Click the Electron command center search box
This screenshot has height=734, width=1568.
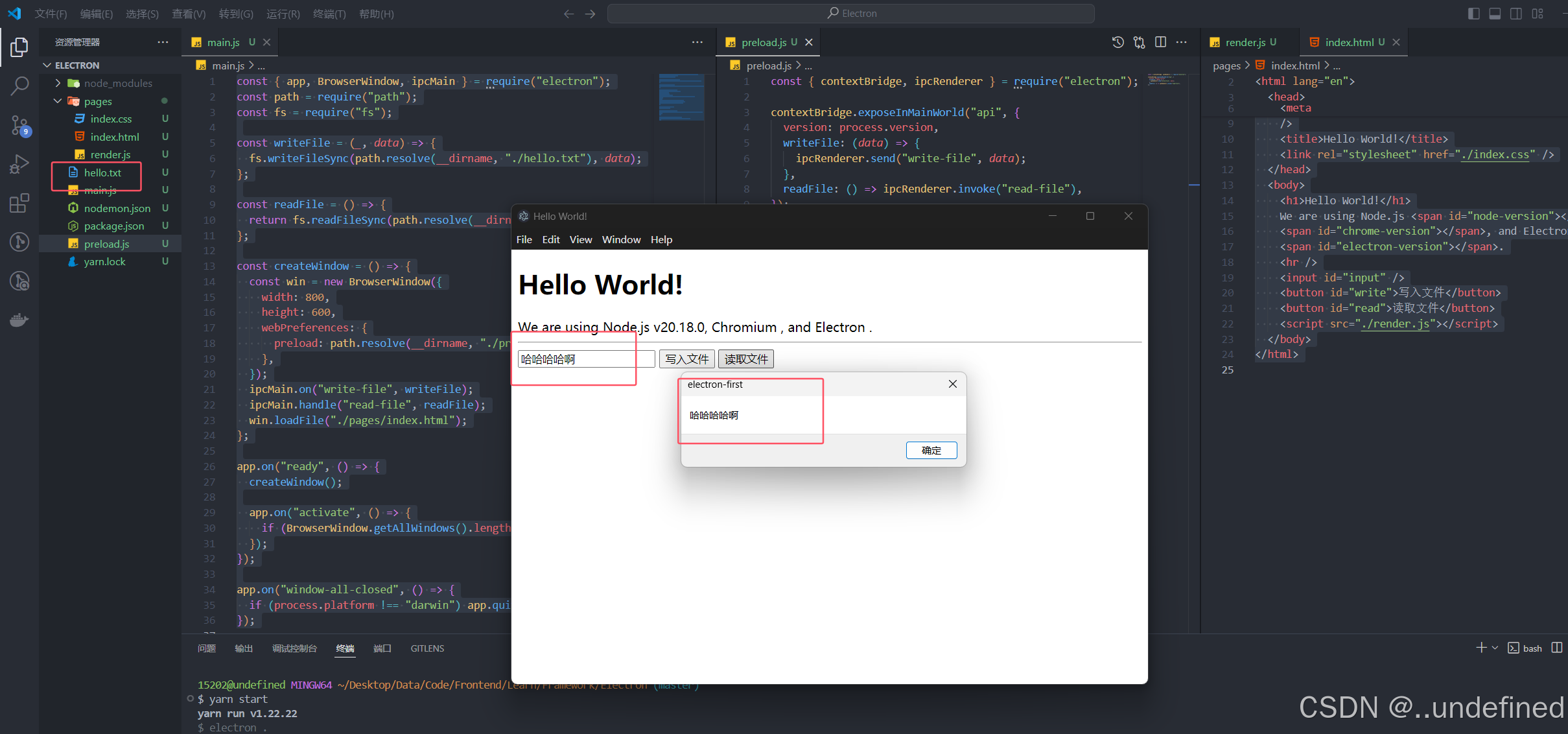coord(850,14)
